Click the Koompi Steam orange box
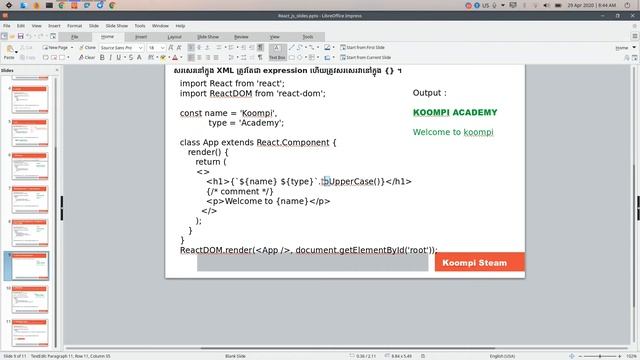The image size is (640, 360). coord(480,262)
